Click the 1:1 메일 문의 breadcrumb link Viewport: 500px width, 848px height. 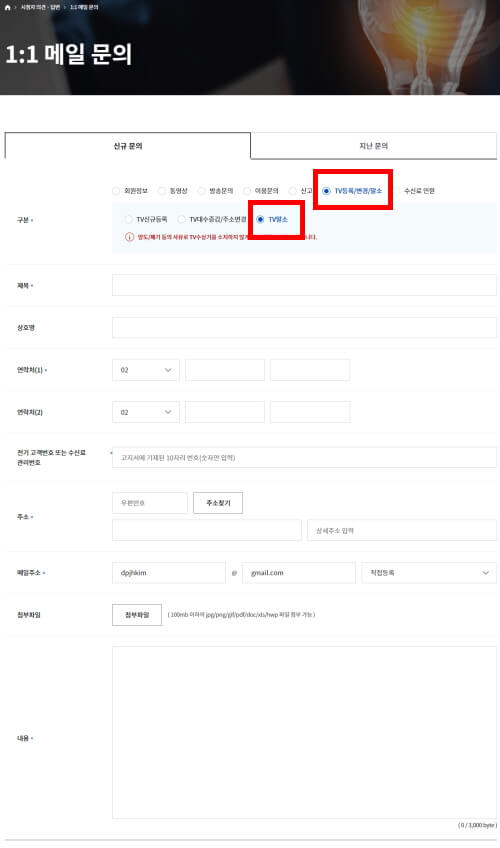pos(84,8)
